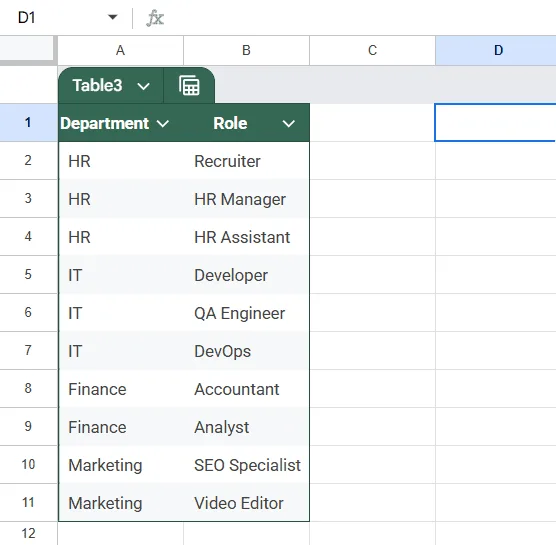The width and height of the screenshot is (556, 545).
Task: Click Finance cell in row 8
Action: click(x=121, y=389)
